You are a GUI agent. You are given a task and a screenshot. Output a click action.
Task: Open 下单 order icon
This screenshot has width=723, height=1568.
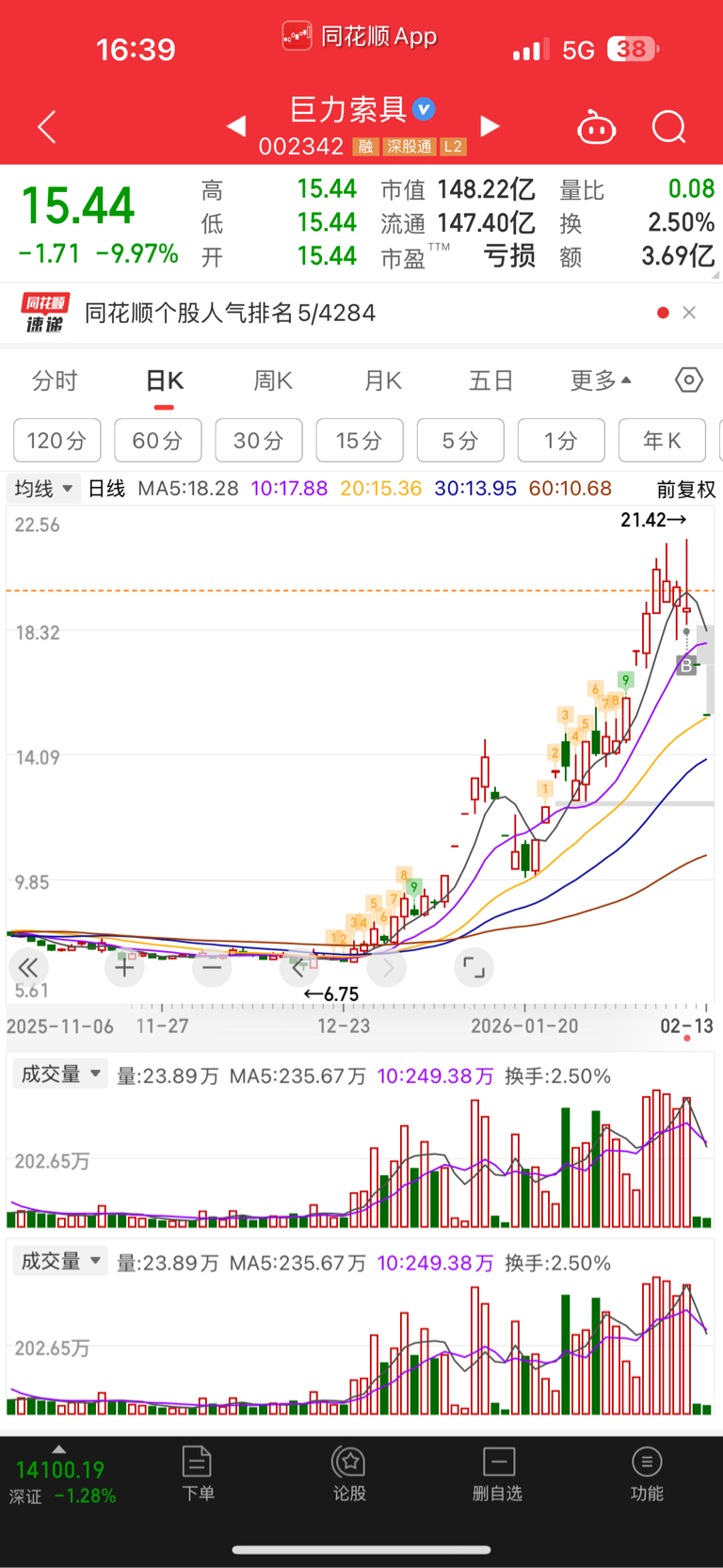point(198,1474)
